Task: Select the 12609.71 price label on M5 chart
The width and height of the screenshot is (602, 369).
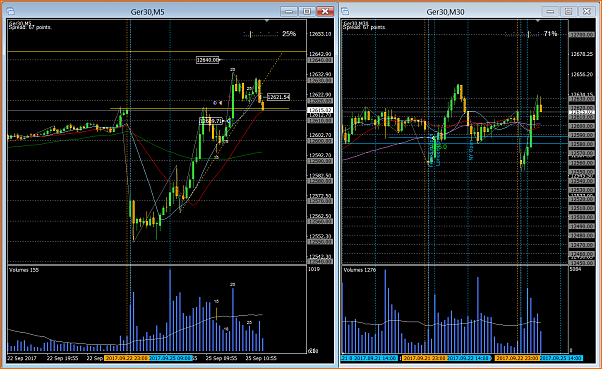Action: pos(212,121)
